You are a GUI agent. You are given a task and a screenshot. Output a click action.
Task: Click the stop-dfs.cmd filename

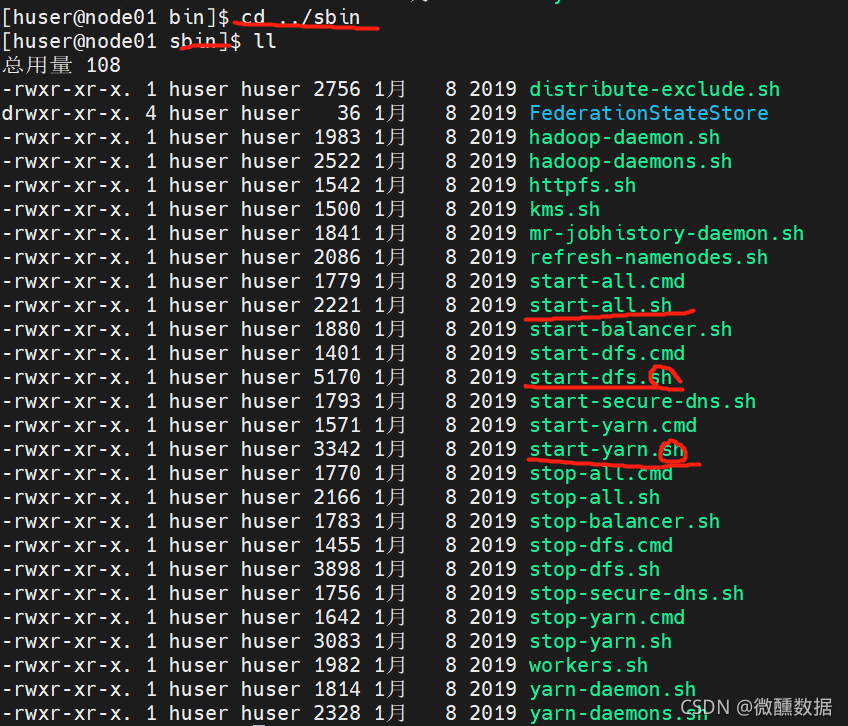(x=600, y=545)
